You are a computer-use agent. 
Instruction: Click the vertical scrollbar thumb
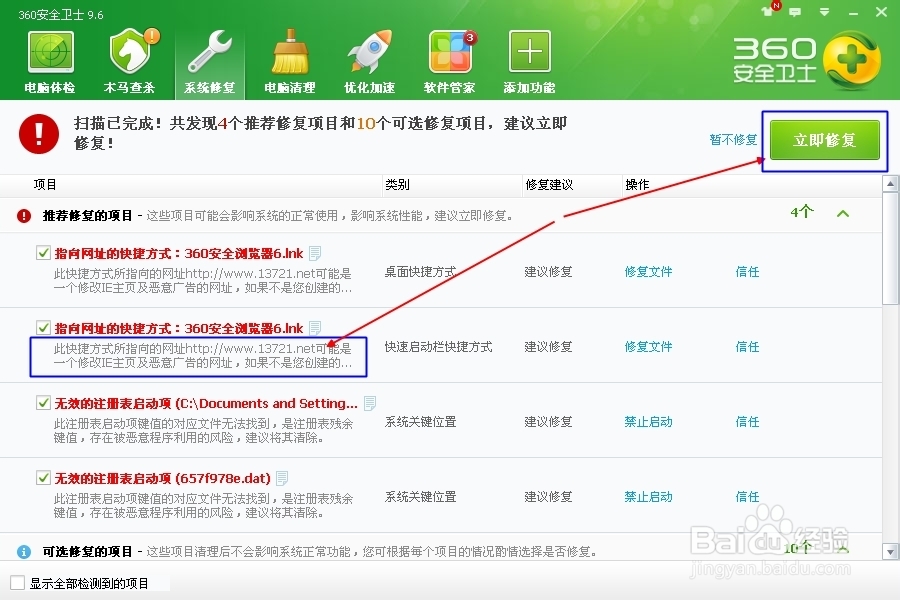890,248
